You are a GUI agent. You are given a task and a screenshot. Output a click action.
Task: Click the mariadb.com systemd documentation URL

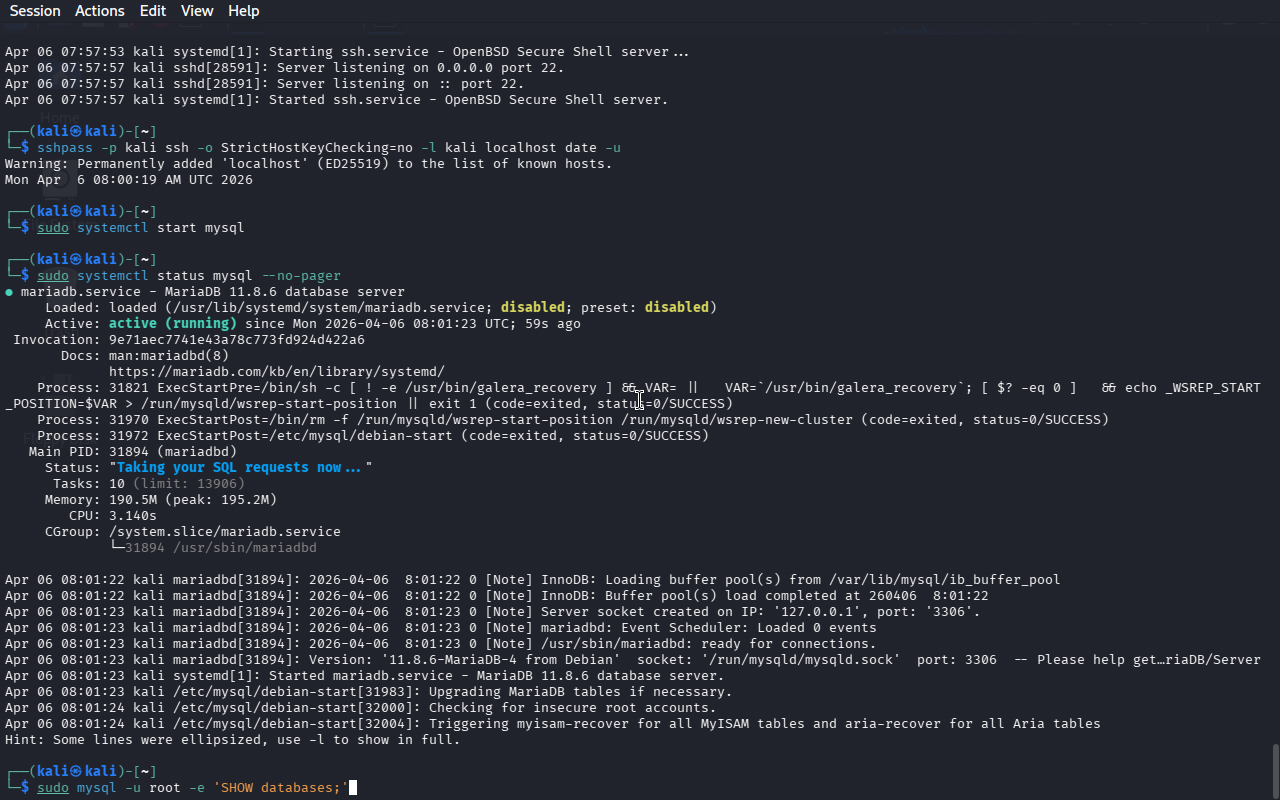[x=276, y=371]
